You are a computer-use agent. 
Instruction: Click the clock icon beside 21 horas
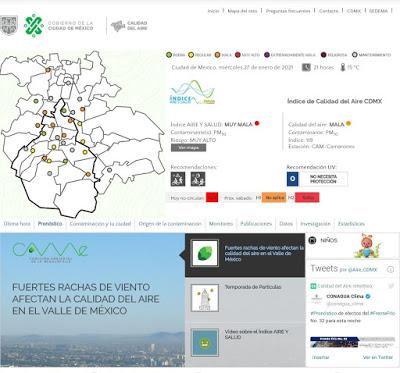306,67
